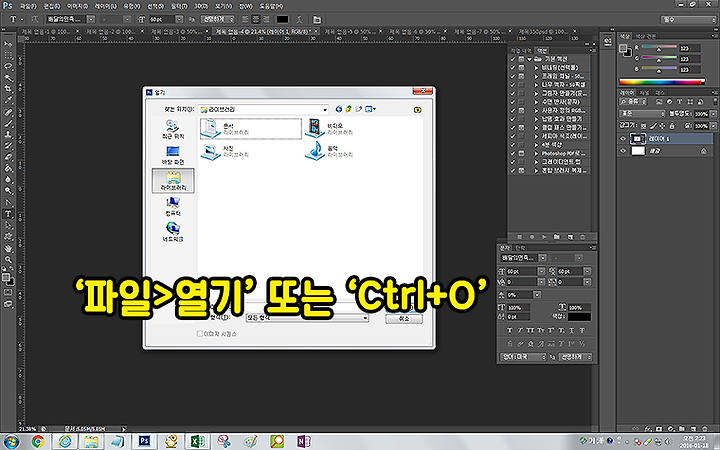Screen dimensions: 720x450
Task: Choose 네트워크 in dialog sidebar
Action: (x=173, y=232)
